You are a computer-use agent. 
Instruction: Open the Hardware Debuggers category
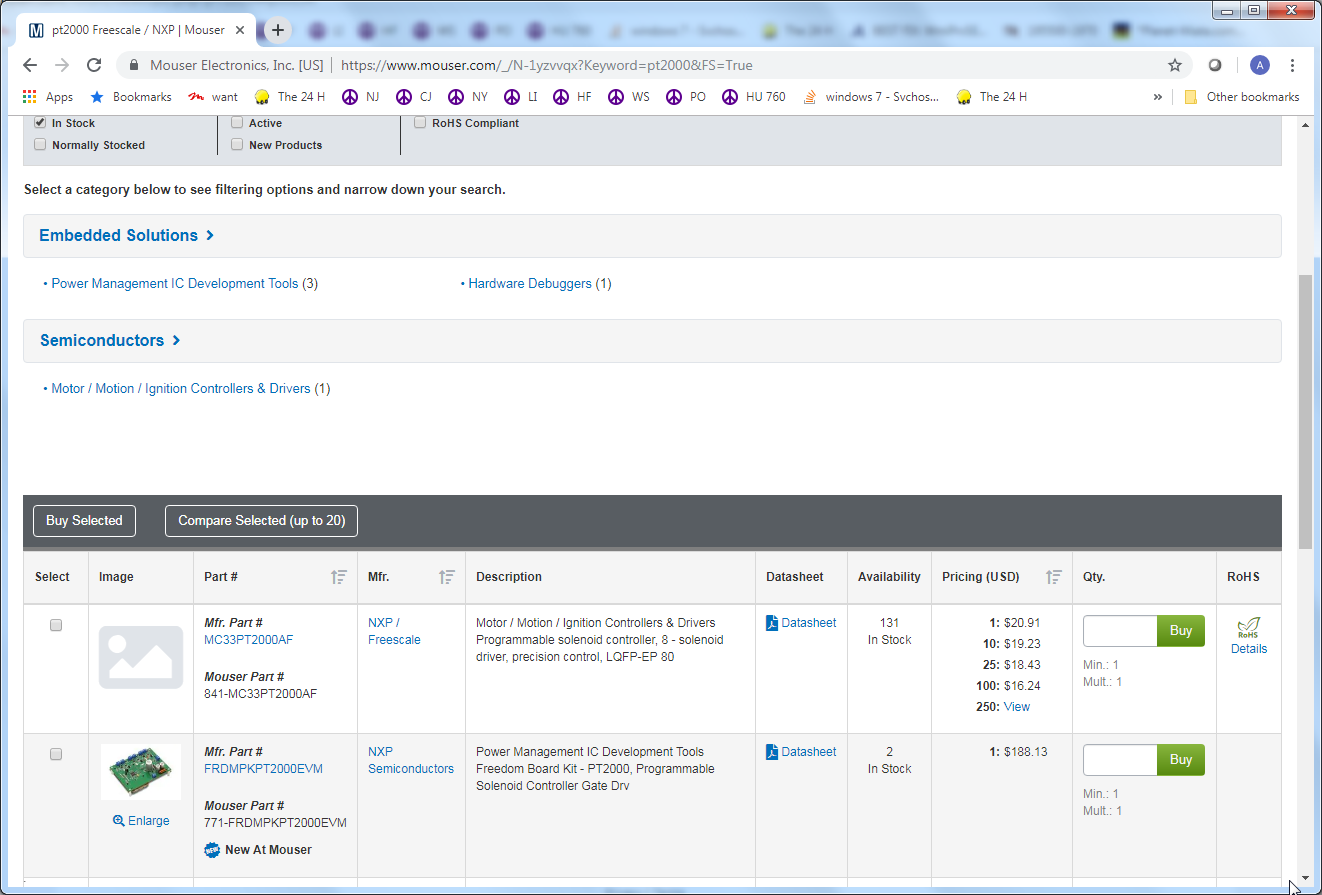click(x=530, y=284)
